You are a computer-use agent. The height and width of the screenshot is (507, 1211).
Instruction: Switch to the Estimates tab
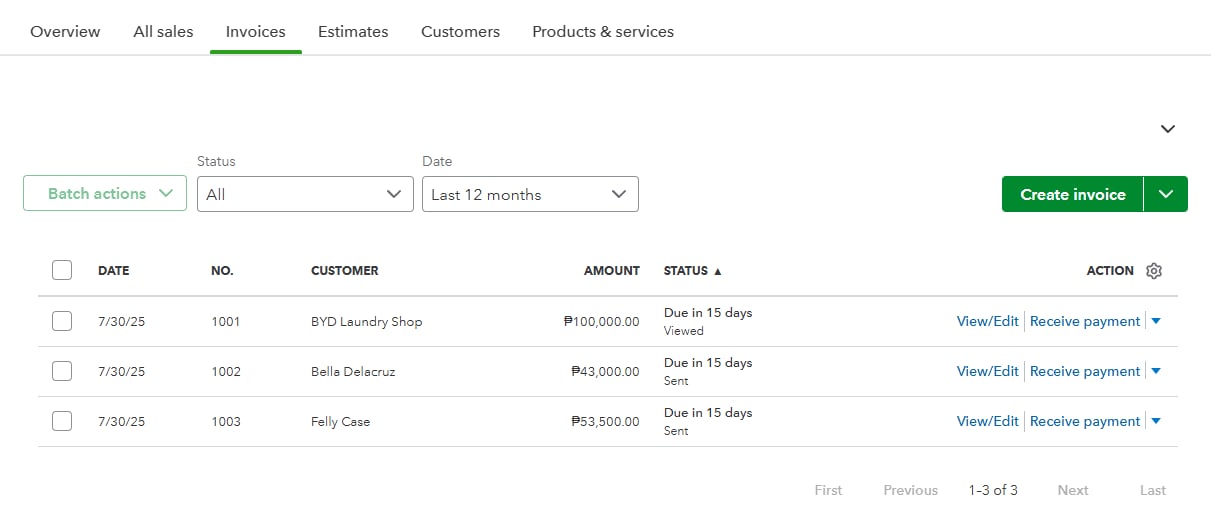pos(353,32)
